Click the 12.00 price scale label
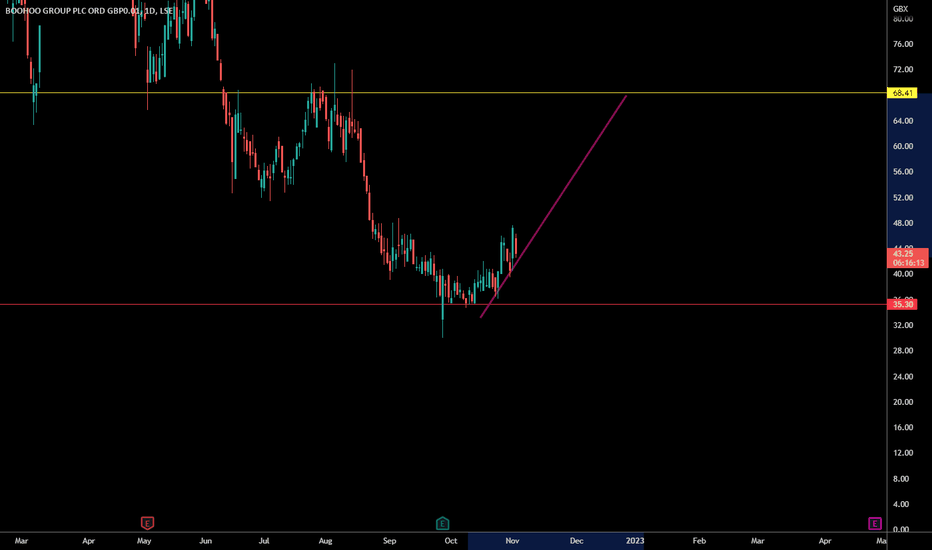Image resolution: width=932 pixels, height=550 pixels. point(903,453)
